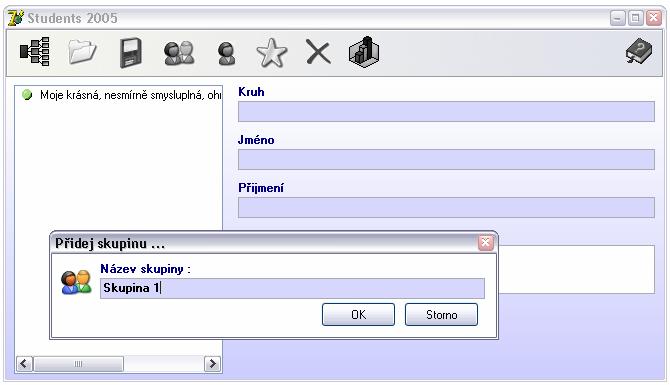The height and width of the screenshot is (385, 670).
Task: Select the 'Moje krásná' tree item
Action: pyautogui.click(x=130, y=95)
